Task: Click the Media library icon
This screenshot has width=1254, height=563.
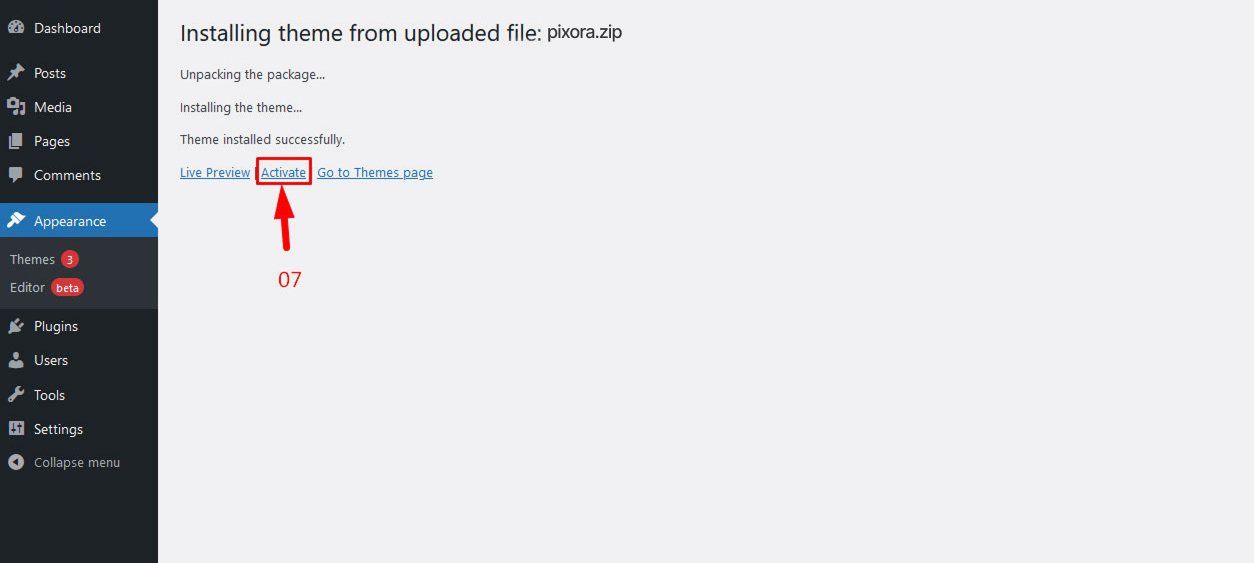Action: [x=16, y=107]
